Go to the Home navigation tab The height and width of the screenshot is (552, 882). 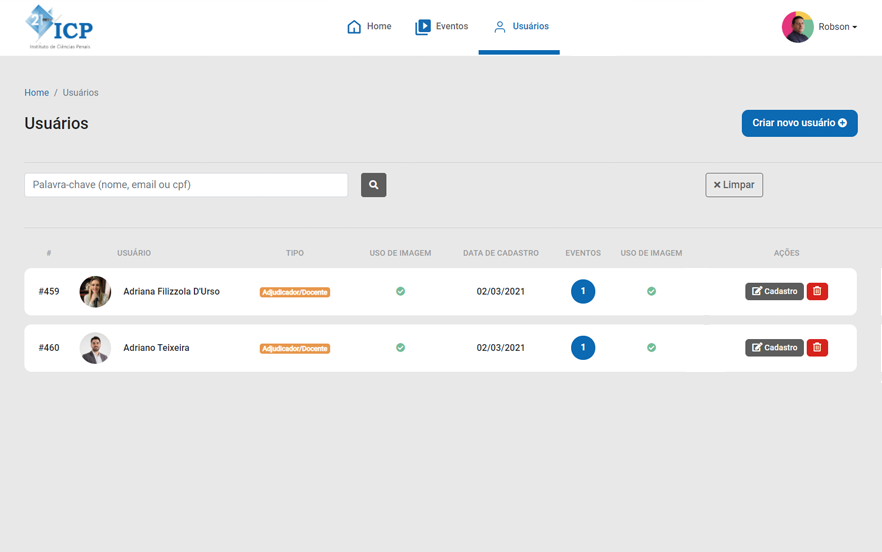pos(369,27)
